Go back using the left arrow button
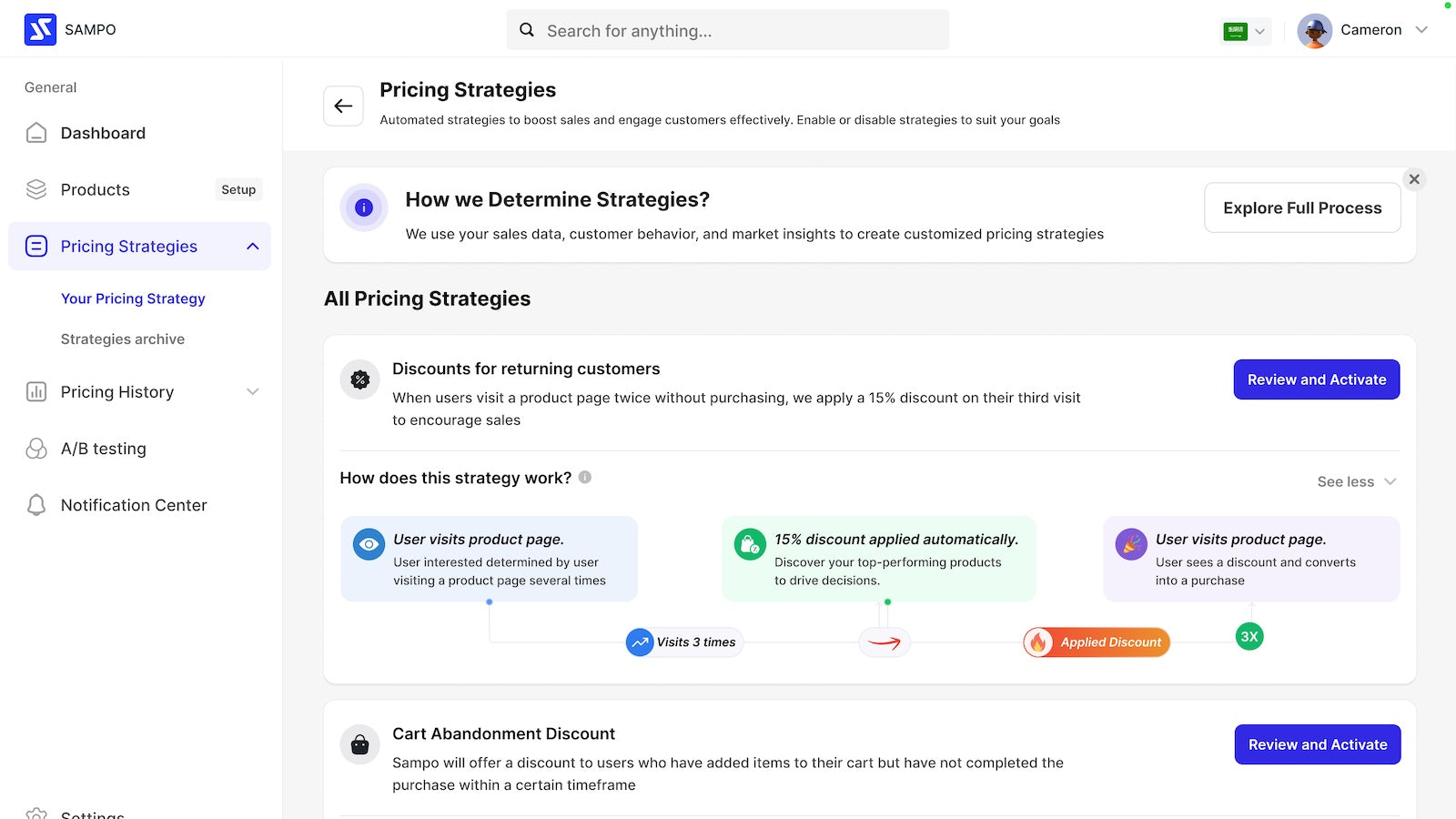The width and height of the screenshot is (1456, 819). (343, 106)
